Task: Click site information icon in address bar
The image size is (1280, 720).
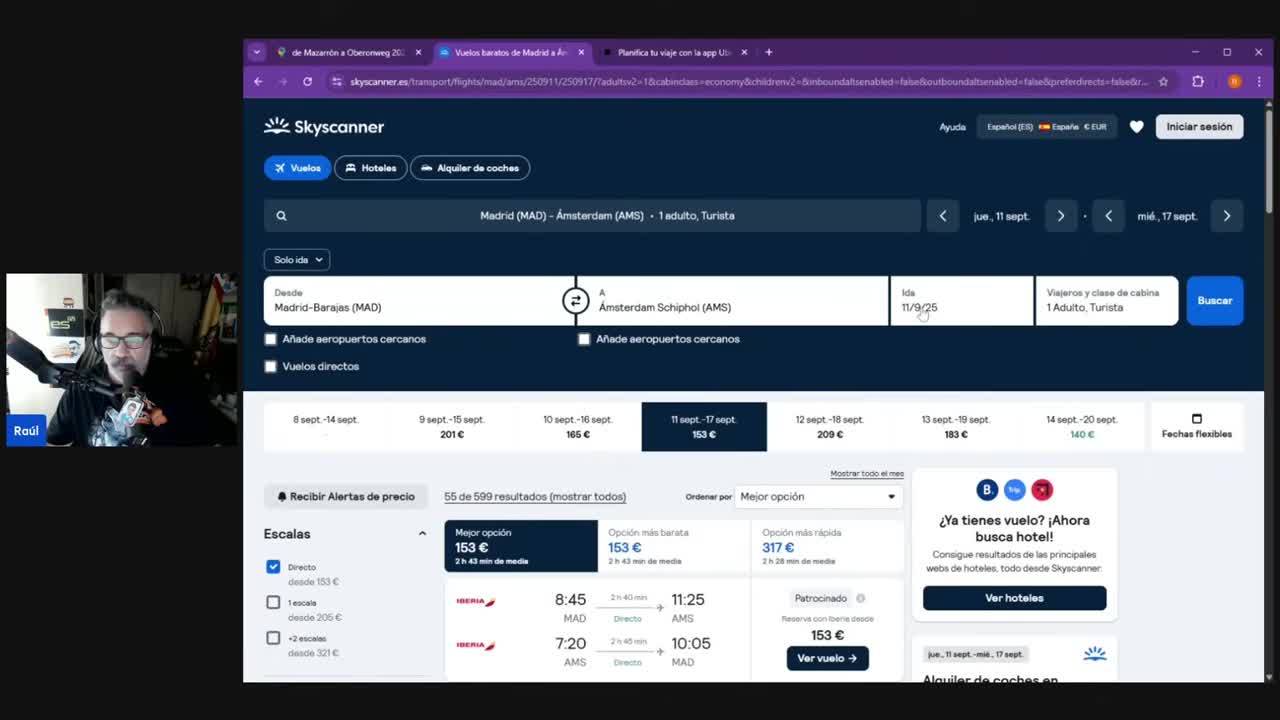Action: tap(337, 82)
